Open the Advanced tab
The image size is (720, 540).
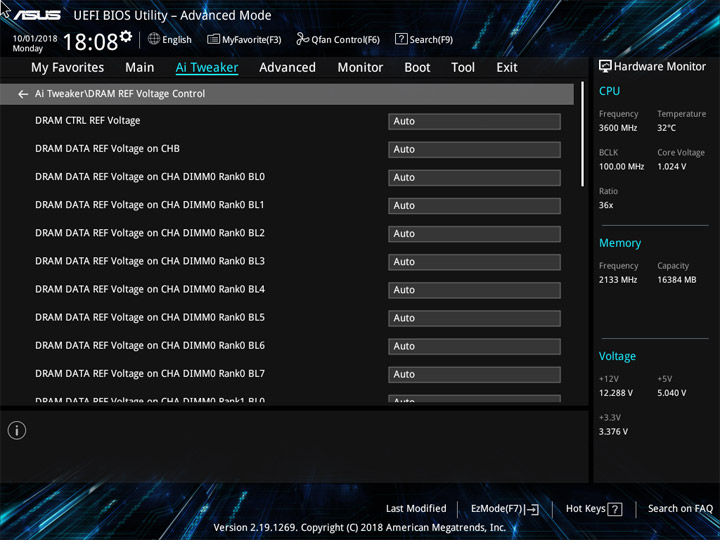287,68
